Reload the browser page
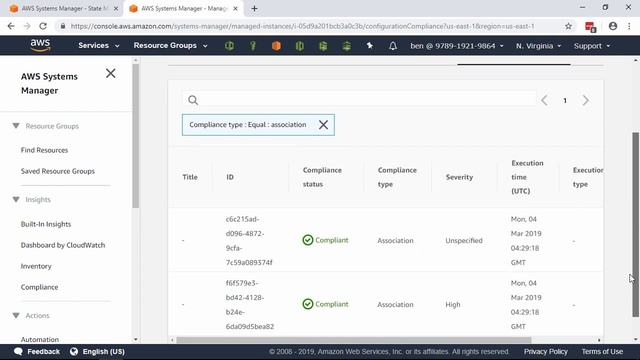The image size is (640, 360). click(x=43, y=26)
